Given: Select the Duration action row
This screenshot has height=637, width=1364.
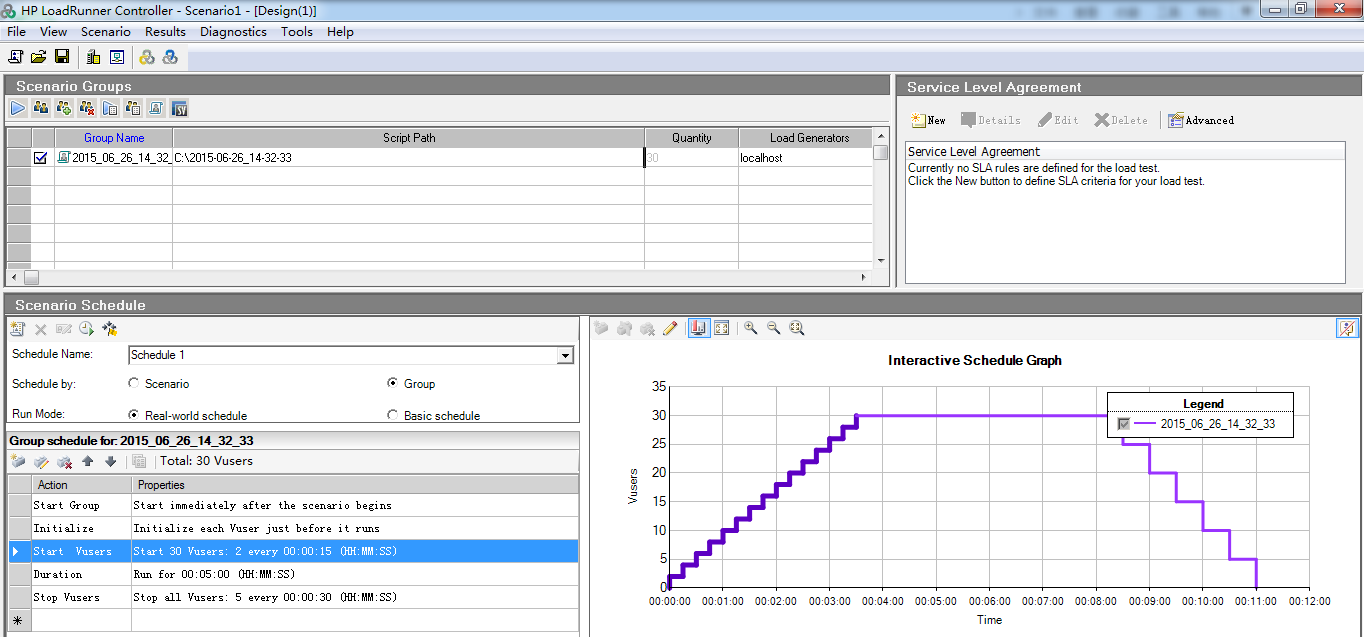Looking at the screenshot, I should tap(294, 574).
